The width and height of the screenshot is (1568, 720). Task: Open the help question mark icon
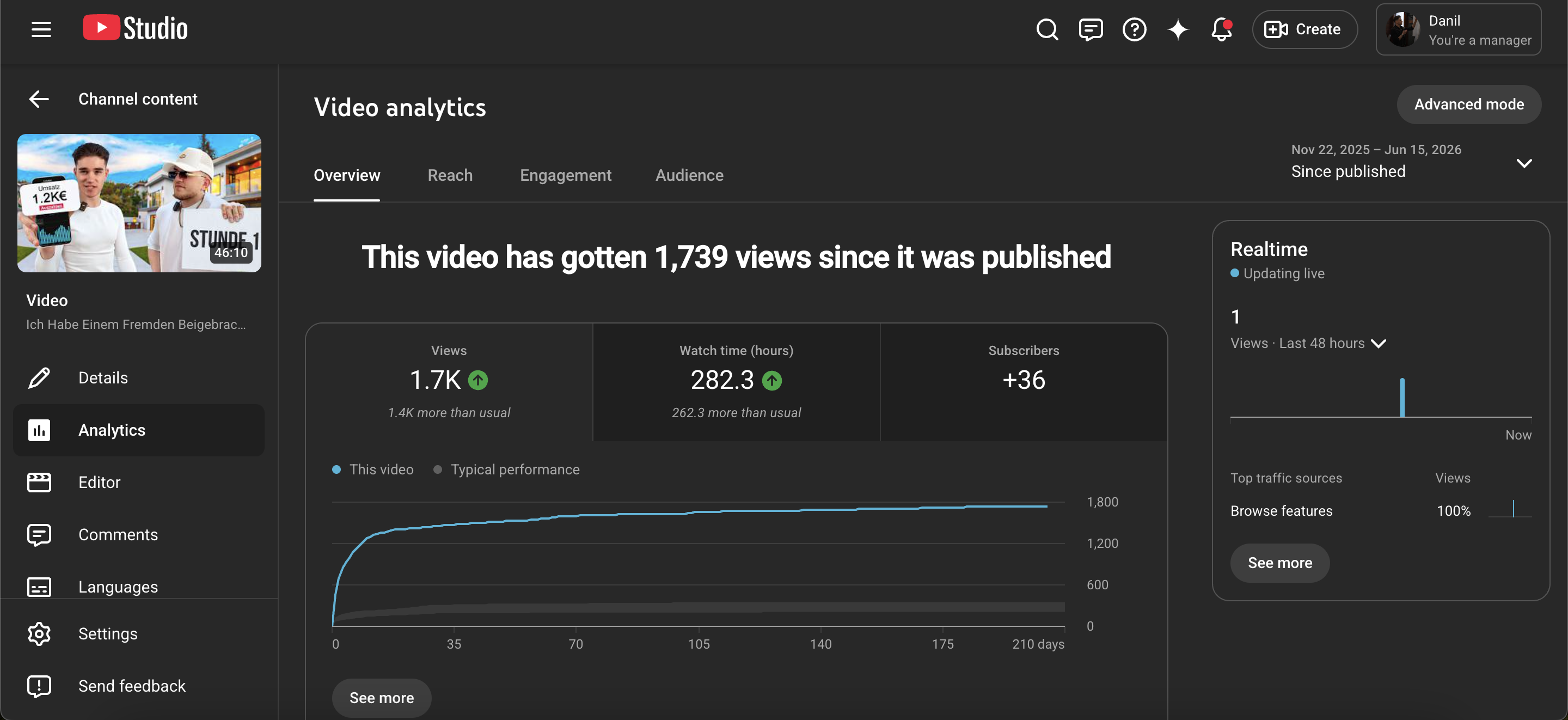coord(1134,29)
